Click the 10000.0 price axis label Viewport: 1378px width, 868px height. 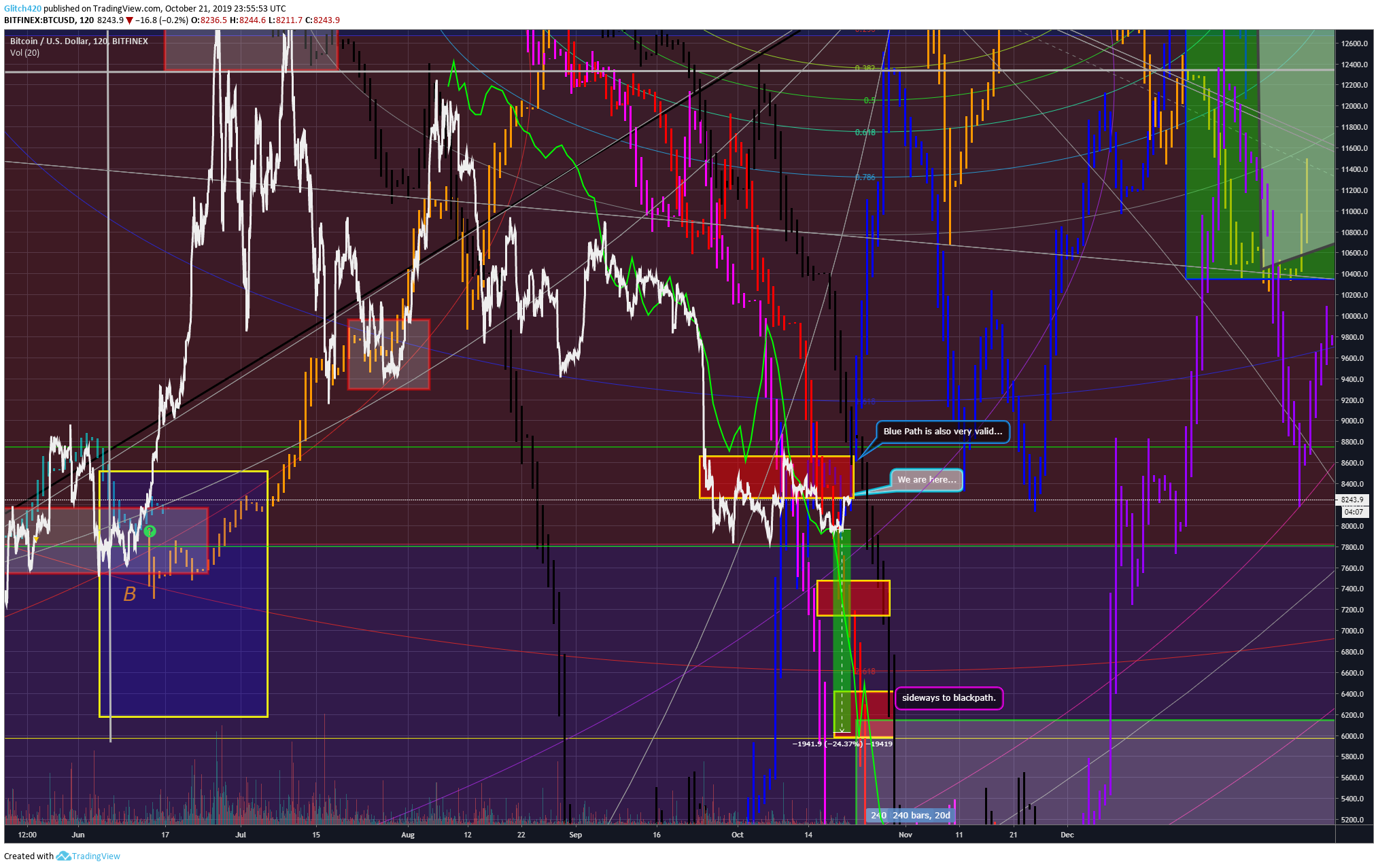coord(1354,316)
